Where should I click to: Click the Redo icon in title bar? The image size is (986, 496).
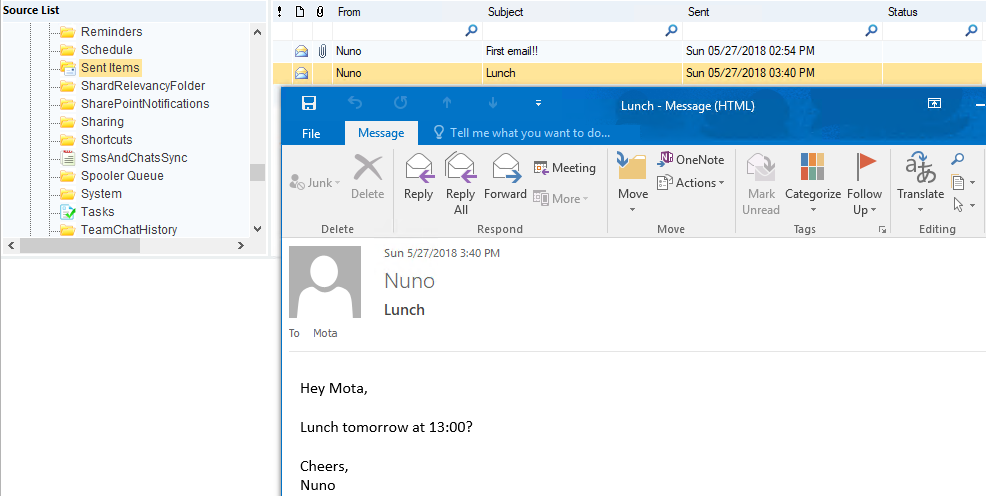click(401, 103)
